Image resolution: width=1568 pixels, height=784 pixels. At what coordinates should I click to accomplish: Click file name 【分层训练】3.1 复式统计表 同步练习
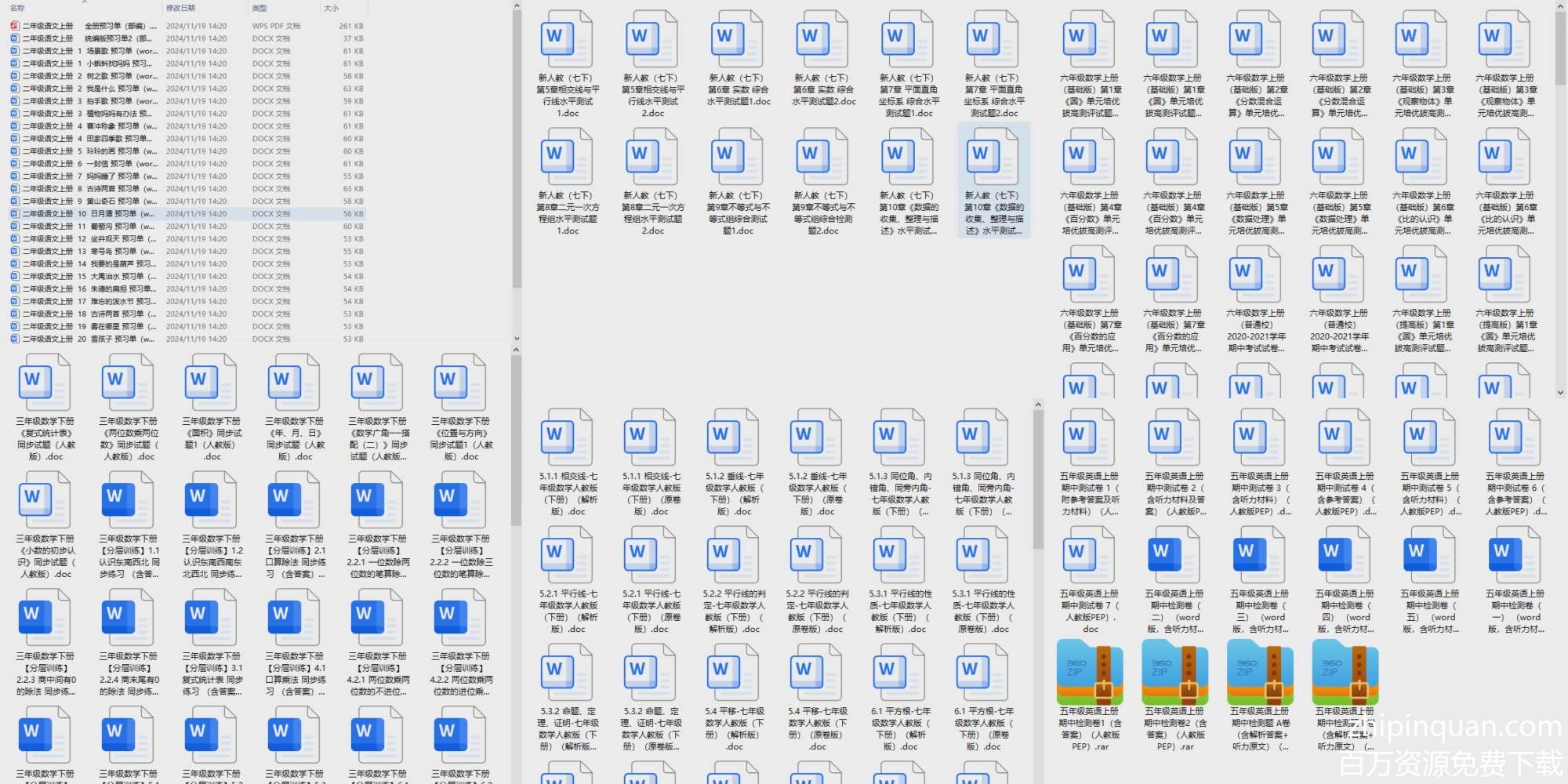(212, 674)
